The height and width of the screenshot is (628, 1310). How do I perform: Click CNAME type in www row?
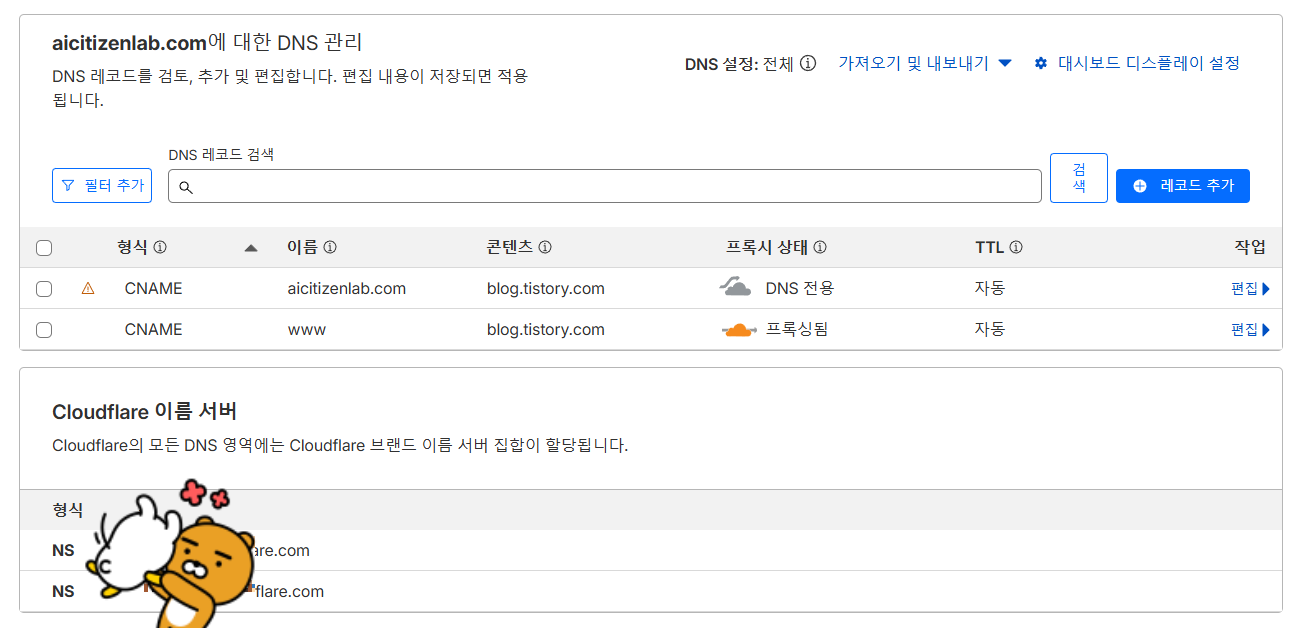coord(154,330)
